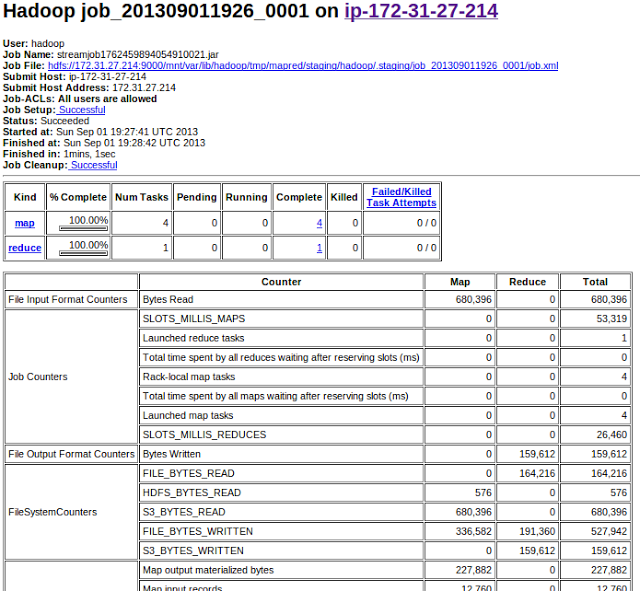Viewport: 640px width, 591px height.
Task: Click the Bytes Read counter cell
Action: (x=281, y=300)
